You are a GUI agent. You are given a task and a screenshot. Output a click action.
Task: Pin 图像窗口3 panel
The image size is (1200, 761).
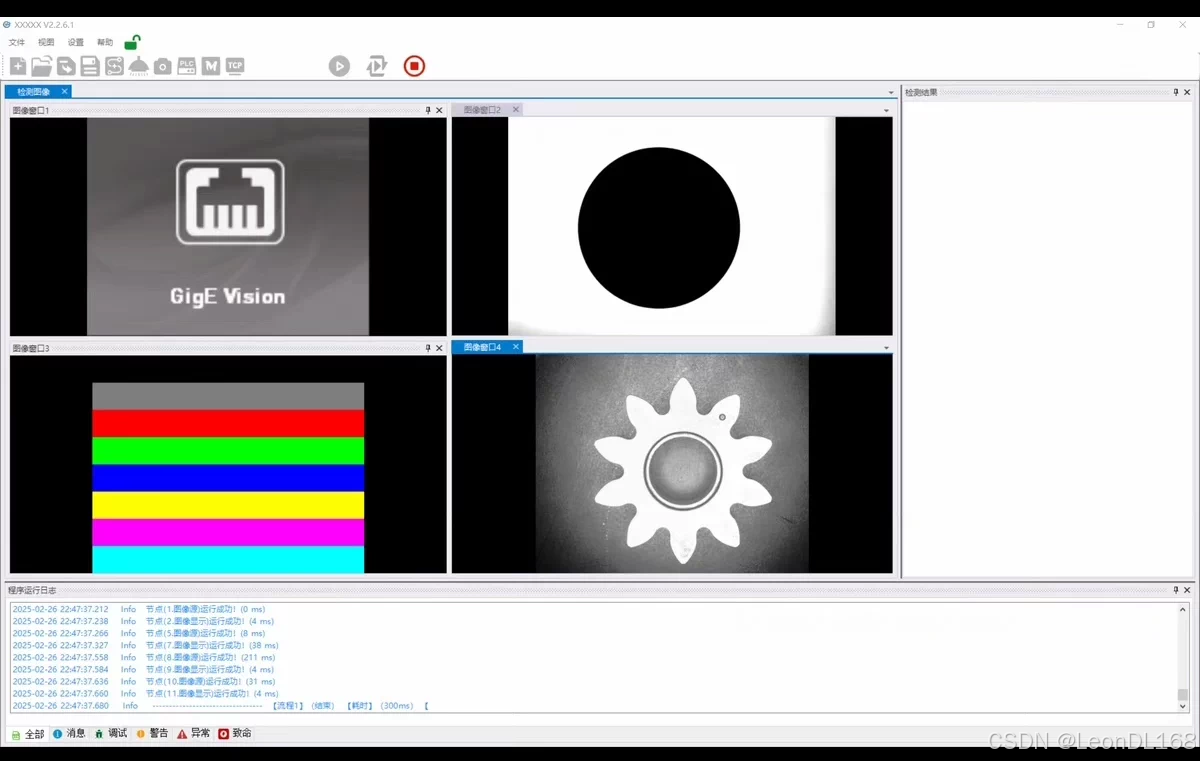[x=428, y=348]
